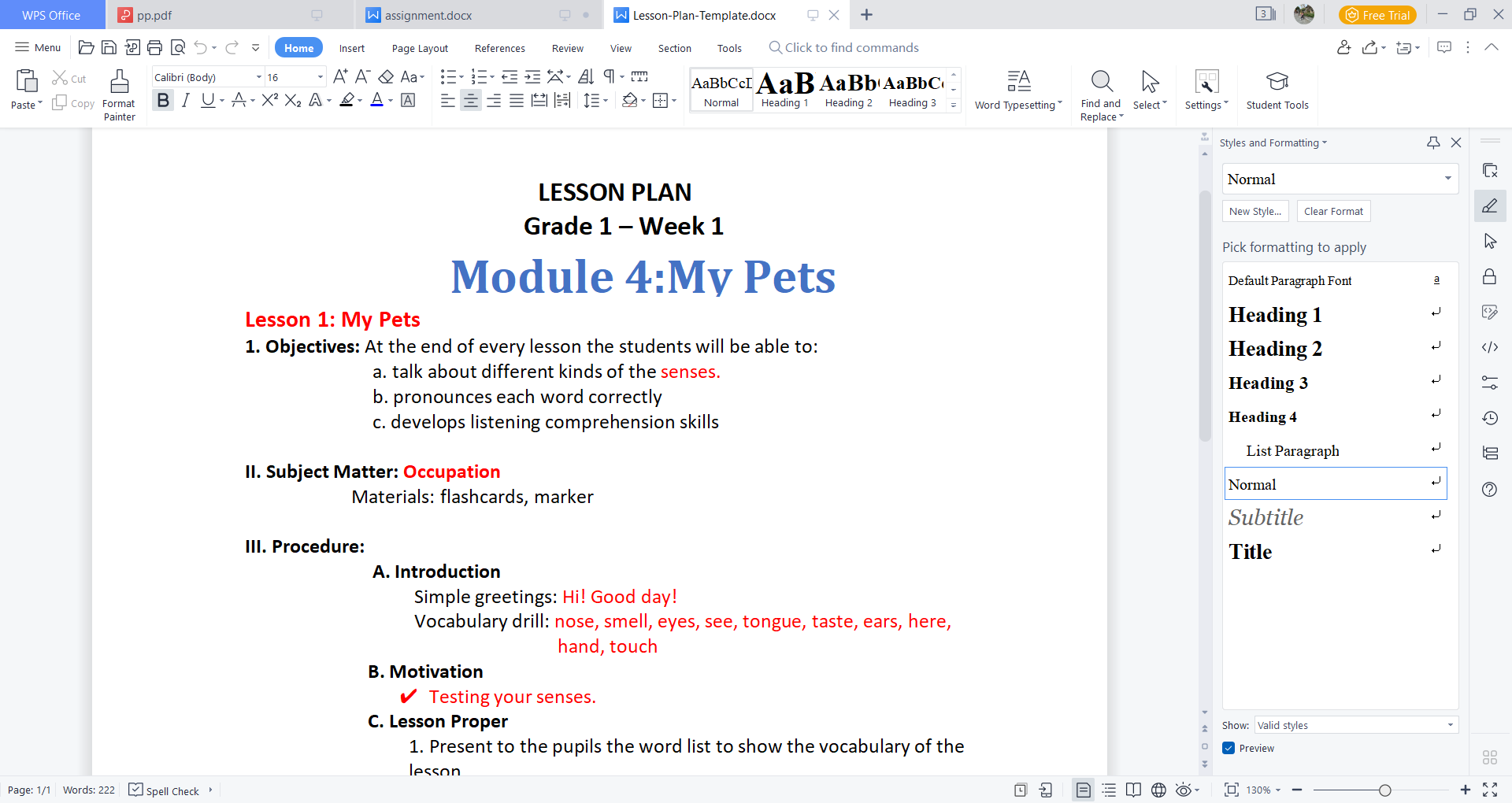Apply Heading 1 from styles gallery
Screen dimensions: 1512x803
coord(784,89)
